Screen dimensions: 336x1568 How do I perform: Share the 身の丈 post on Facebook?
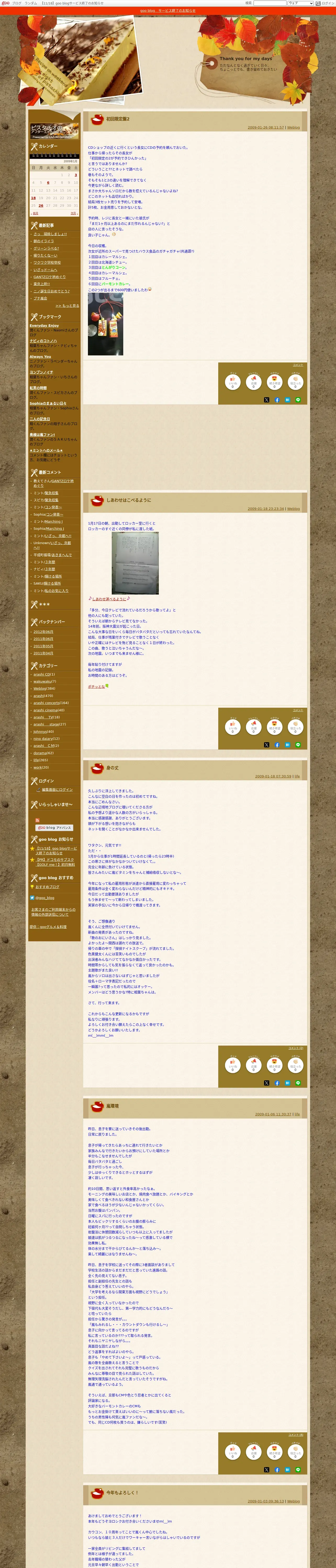[277, 1083]
